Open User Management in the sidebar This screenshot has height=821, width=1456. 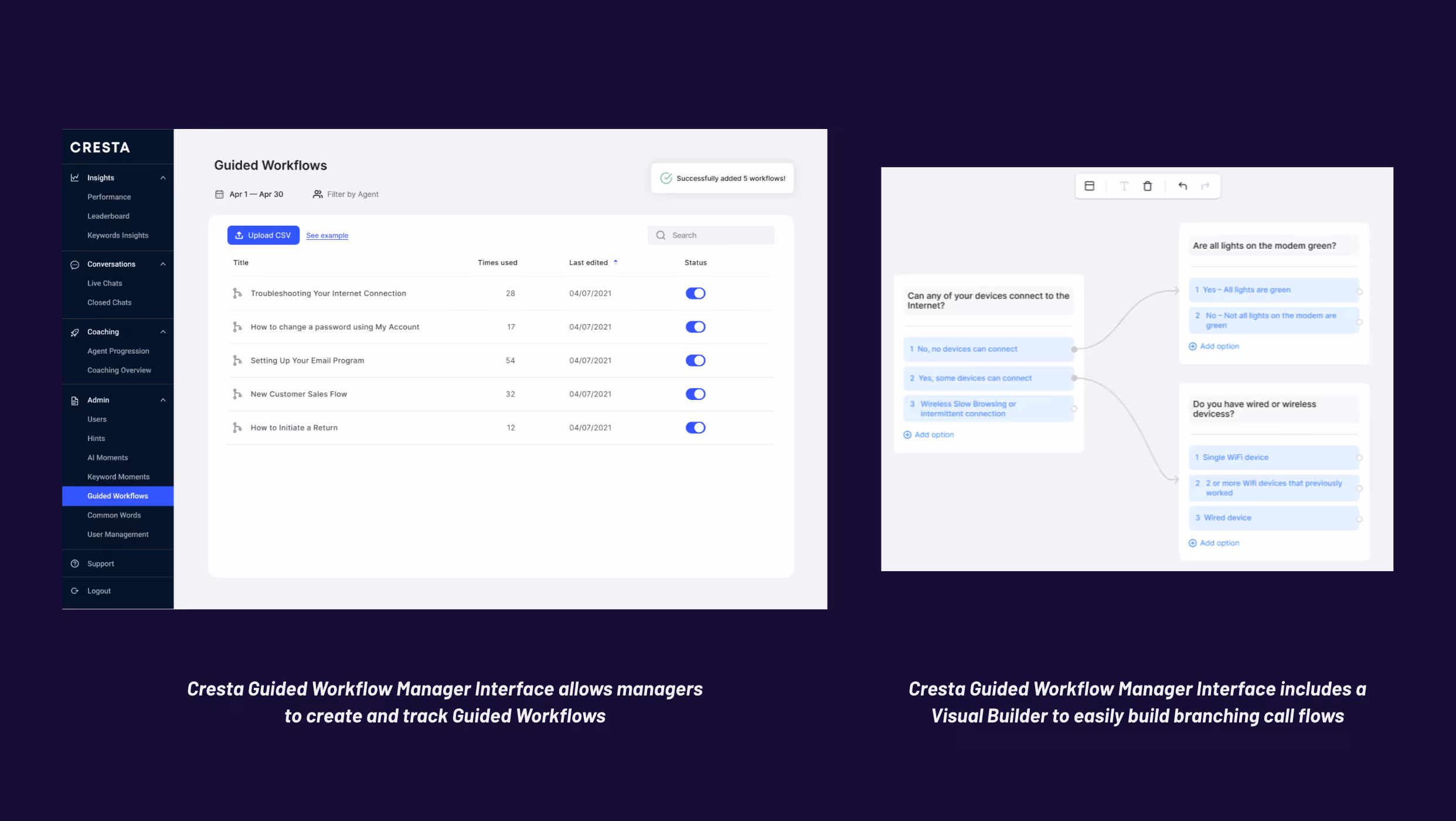118,535
